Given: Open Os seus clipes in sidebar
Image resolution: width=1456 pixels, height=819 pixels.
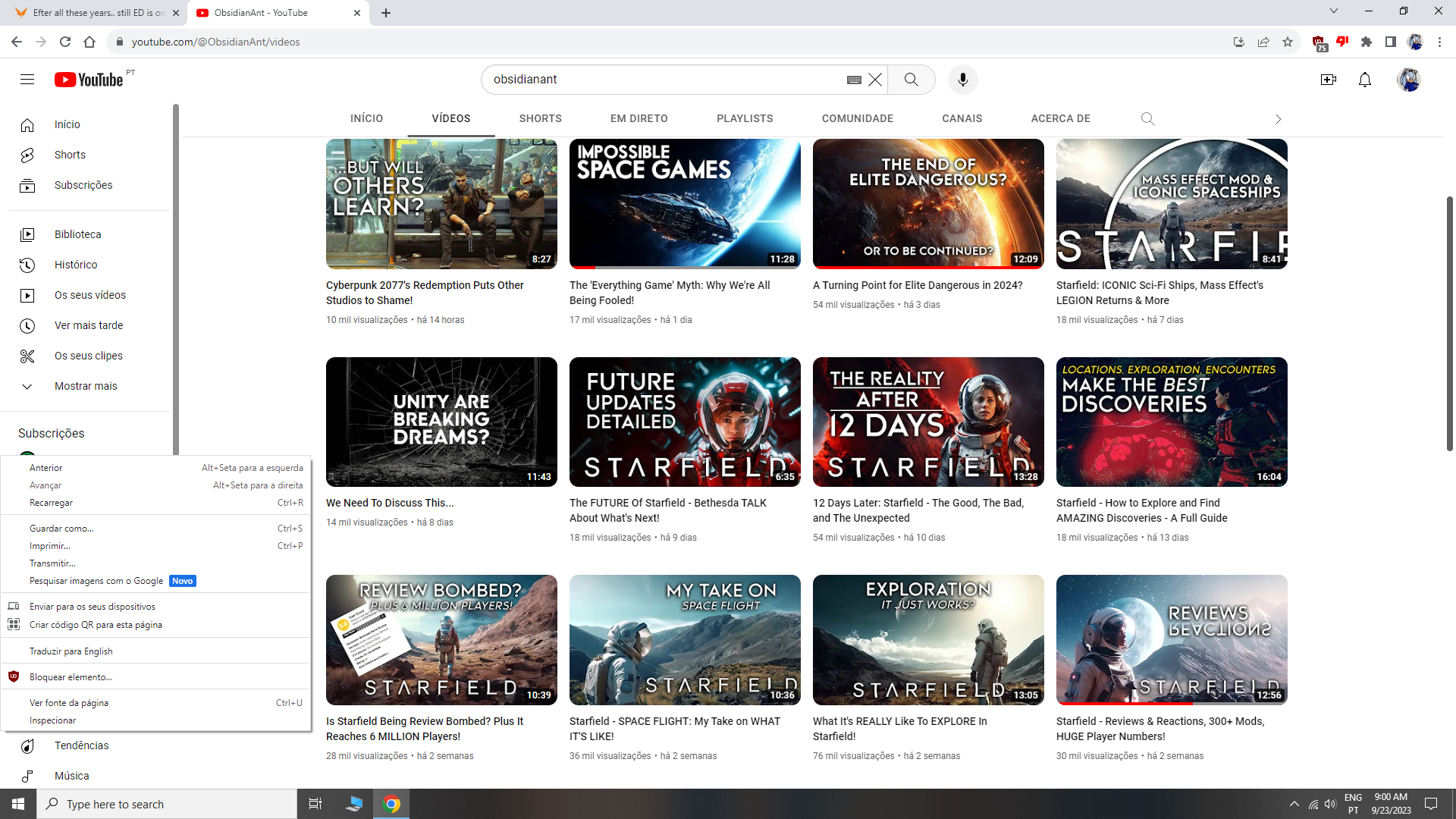Looking at the screenshot, I should (x=89, y=356).
